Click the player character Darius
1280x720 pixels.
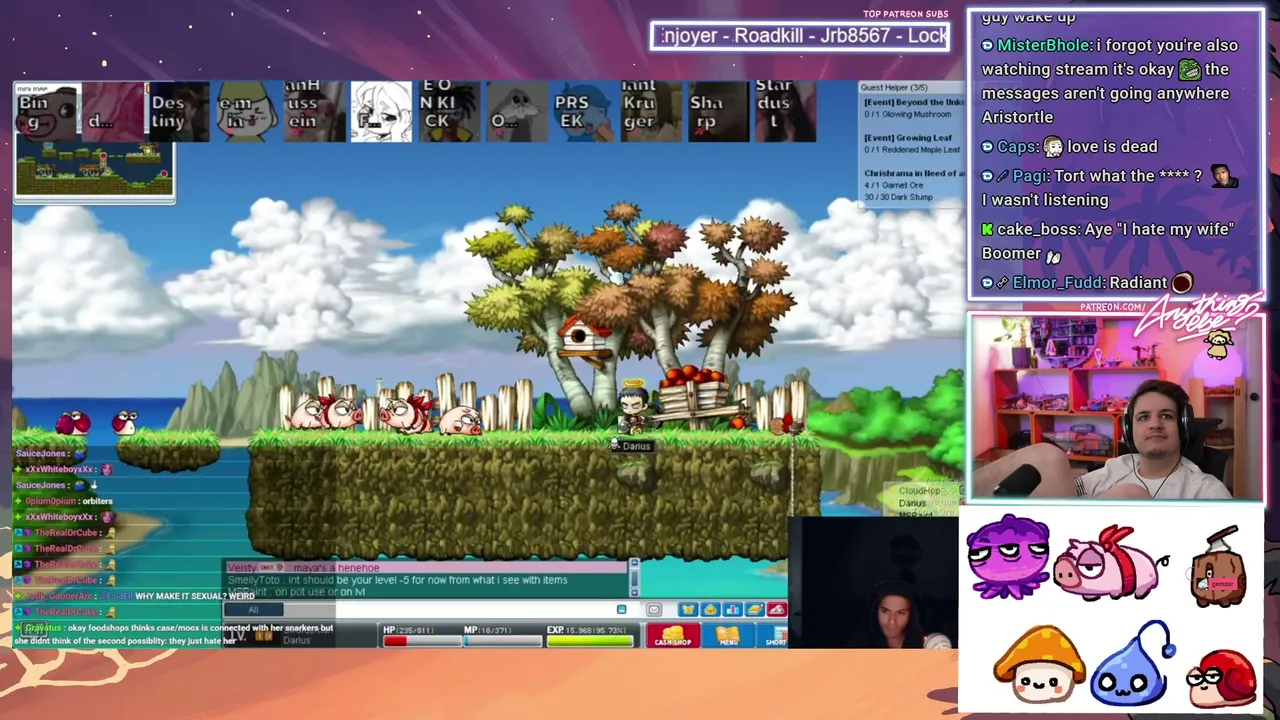632,408
